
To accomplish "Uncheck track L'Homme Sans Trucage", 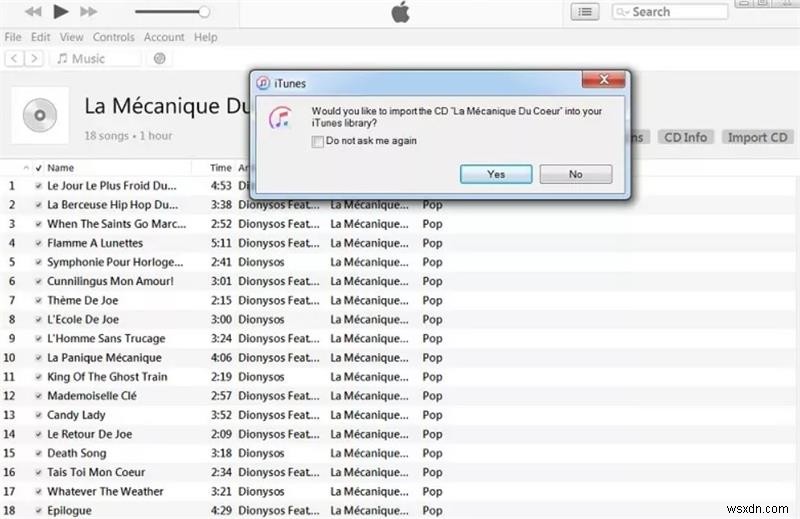I will coord(38,339).
